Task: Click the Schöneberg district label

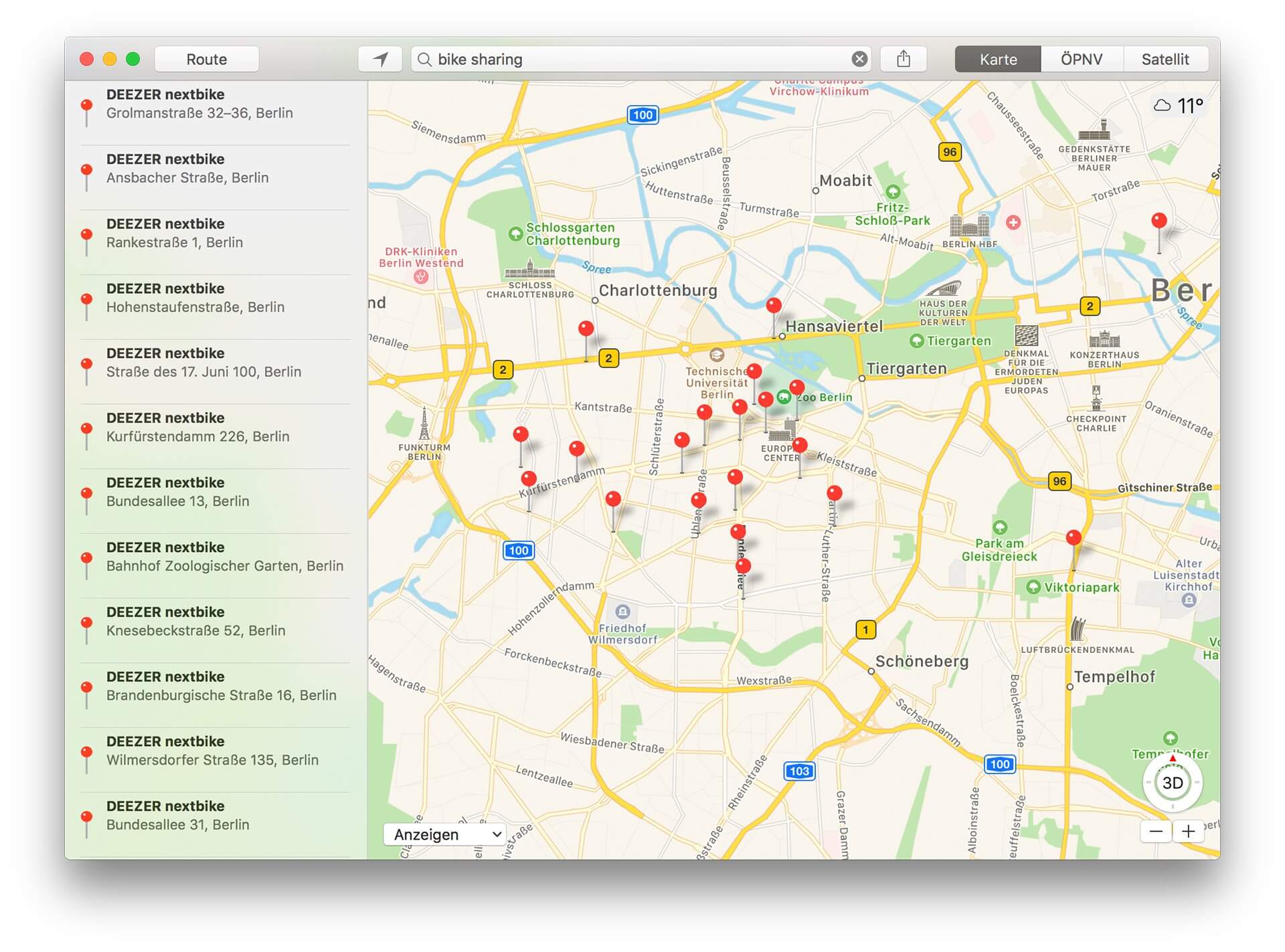Action: click(922, 661)
